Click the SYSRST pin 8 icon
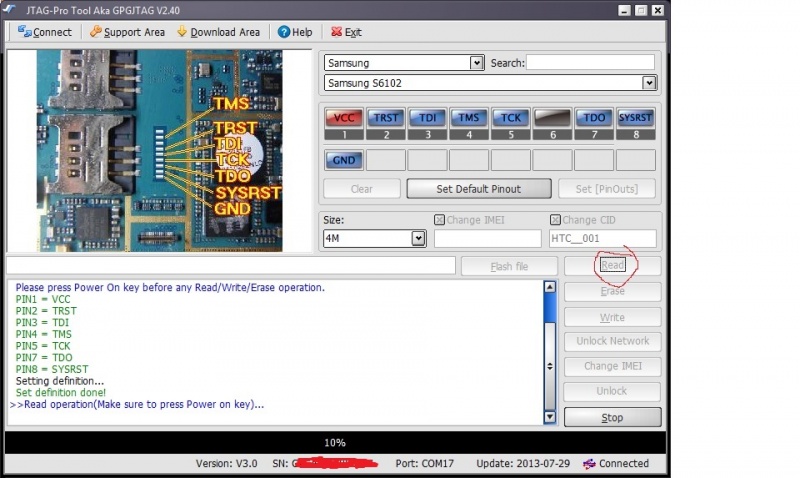Screen dimensions: 800x478 coord(636,118)
